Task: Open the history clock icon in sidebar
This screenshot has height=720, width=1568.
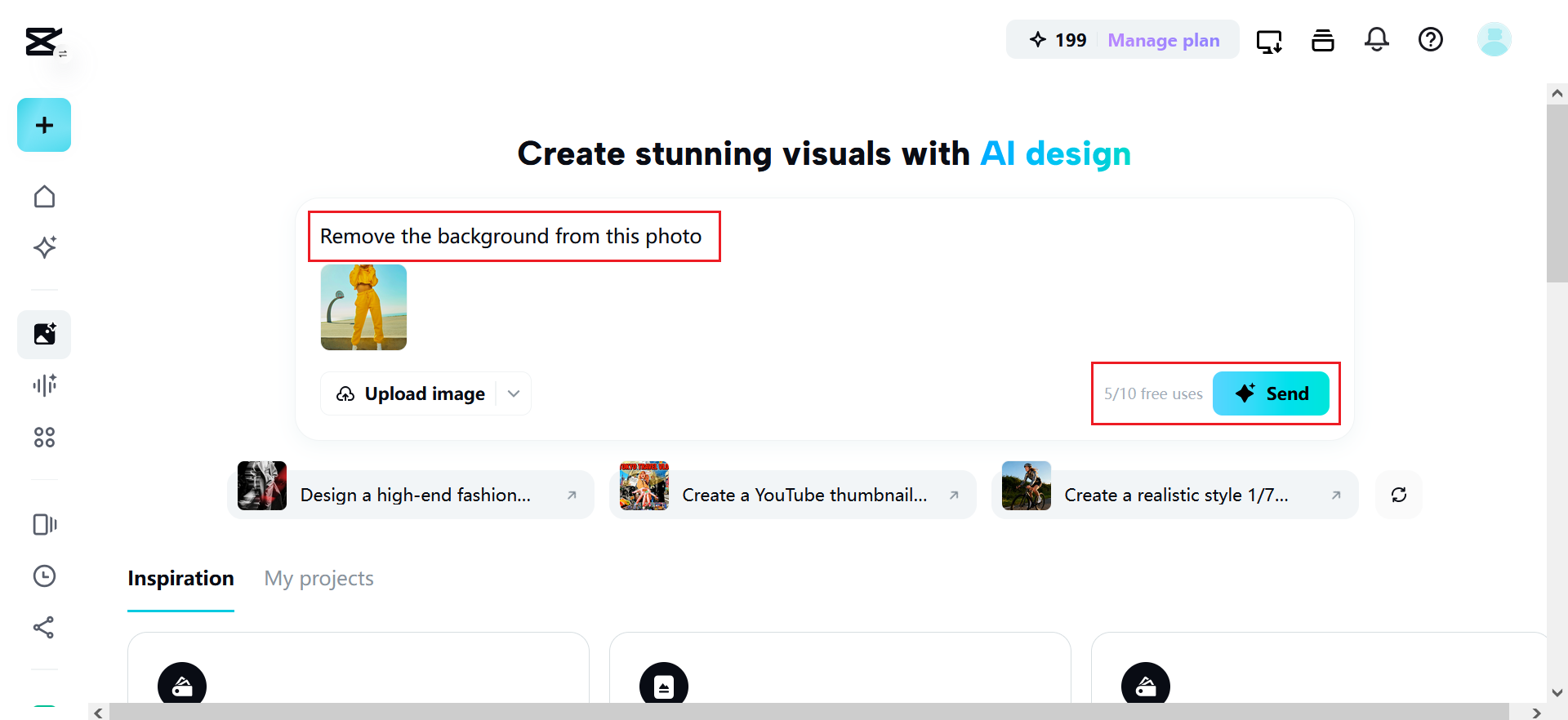Action: [44, 576]
